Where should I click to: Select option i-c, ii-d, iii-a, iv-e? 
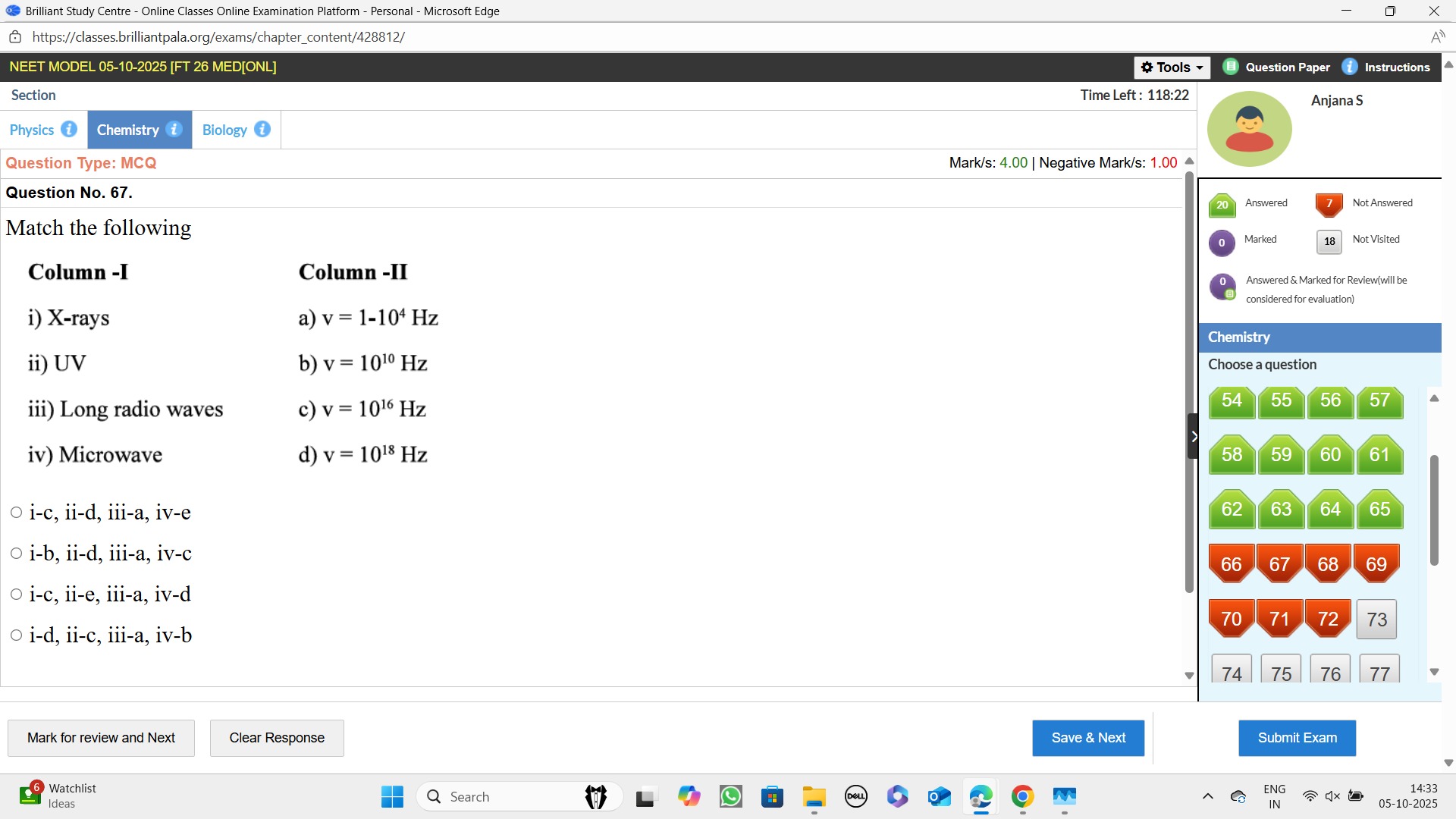click(16, 513)
